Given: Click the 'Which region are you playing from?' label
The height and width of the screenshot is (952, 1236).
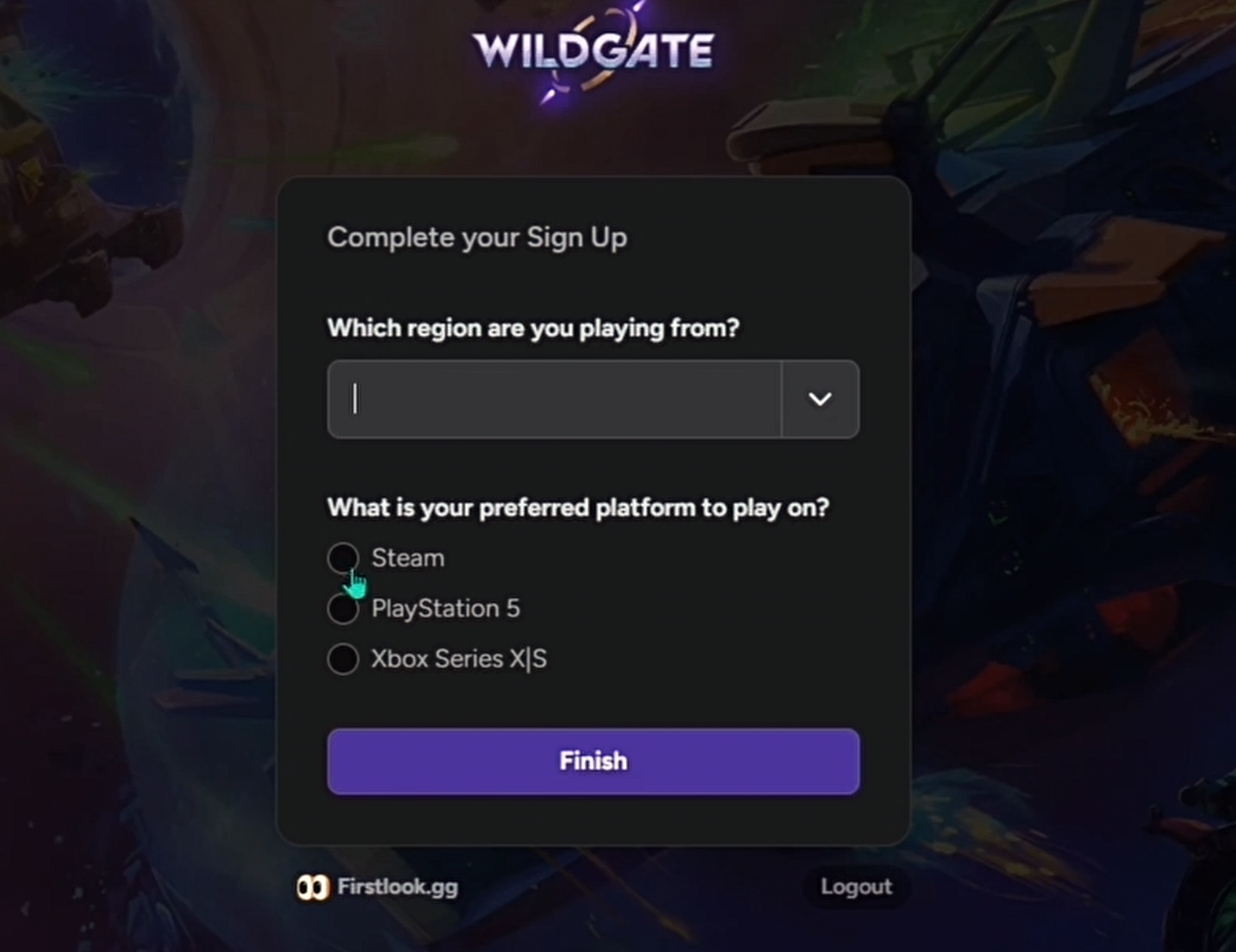Looking at the screenshot, I should point(533,328).
